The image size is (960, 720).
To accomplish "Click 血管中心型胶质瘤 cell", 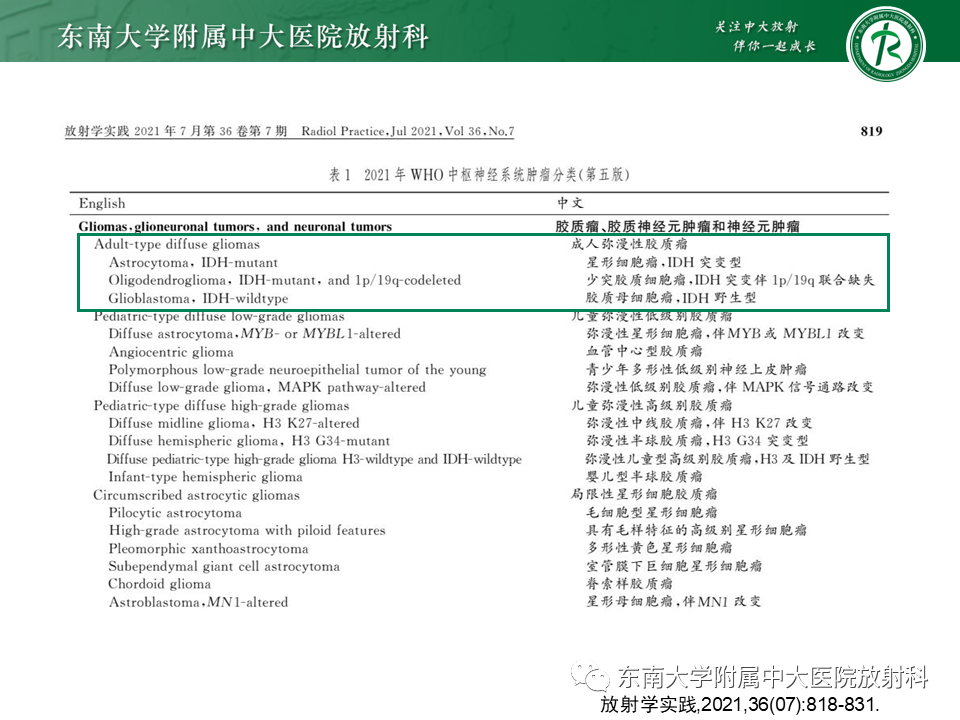I will click(644, 351).
